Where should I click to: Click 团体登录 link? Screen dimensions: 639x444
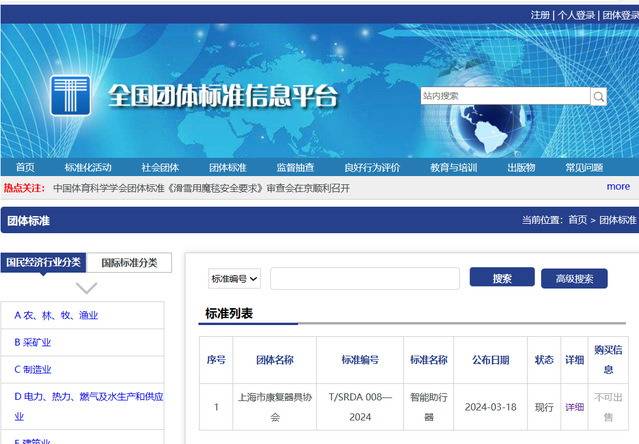point(620,15)
